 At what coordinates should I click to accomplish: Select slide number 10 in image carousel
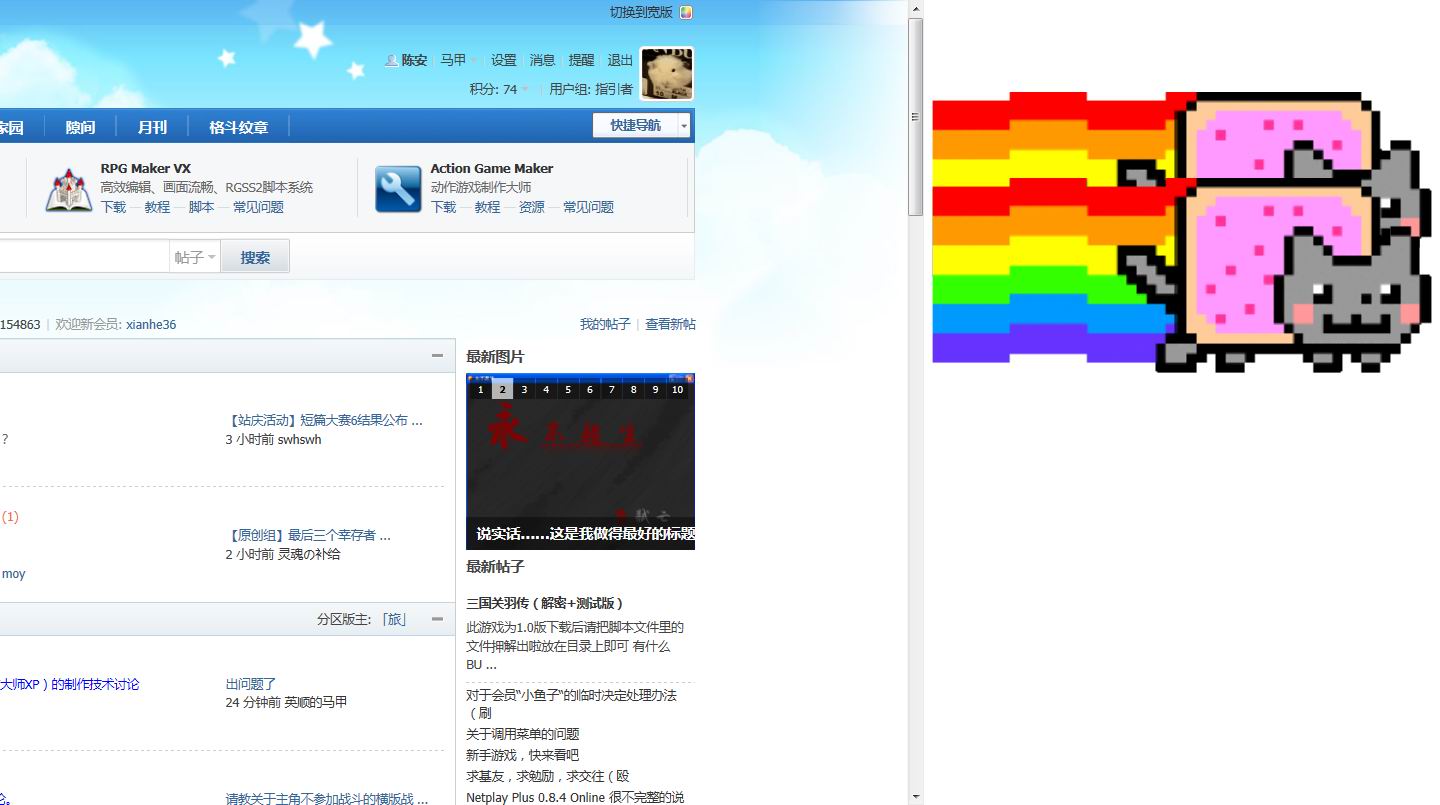(x=677, y=389)
